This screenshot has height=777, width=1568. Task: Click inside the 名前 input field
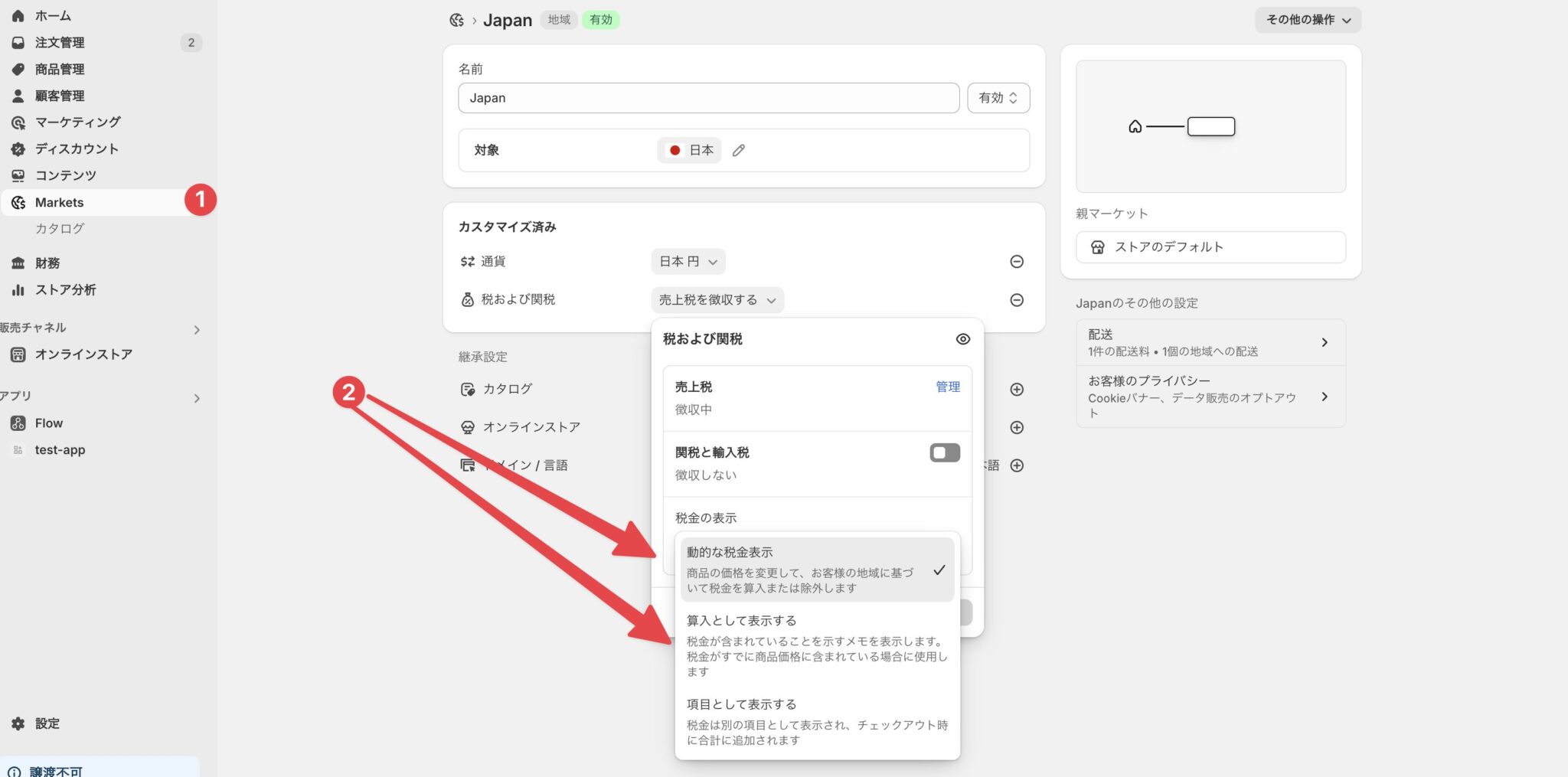point(707,97)
